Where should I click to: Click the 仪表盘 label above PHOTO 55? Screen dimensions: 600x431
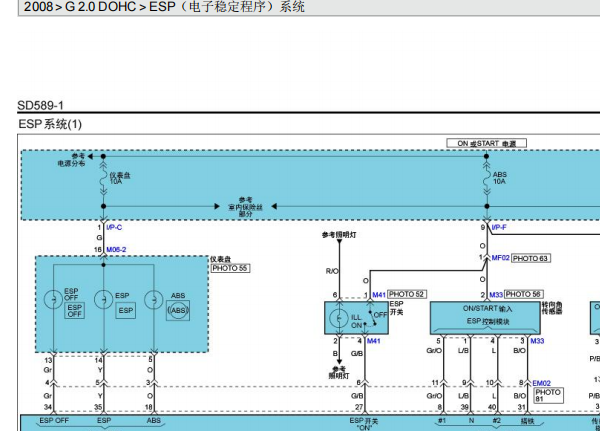click(220, 259)
